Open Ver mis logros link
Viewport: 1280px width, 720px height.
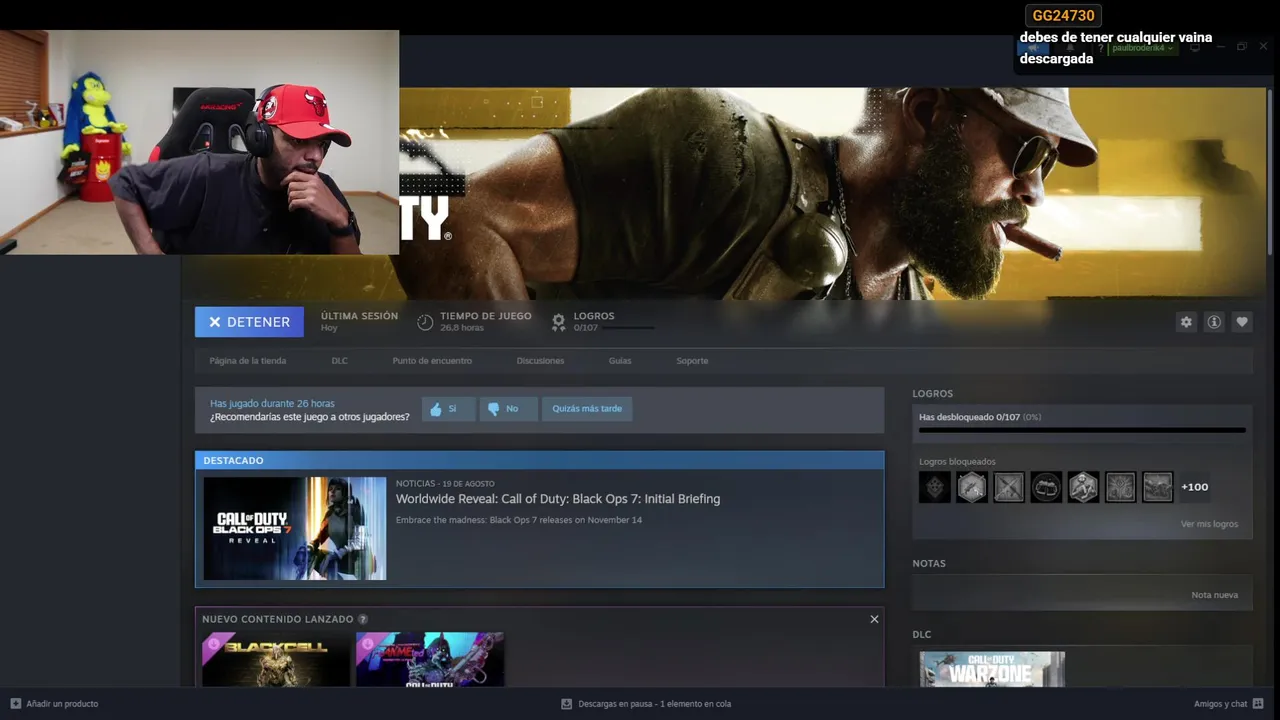point(1209,524)
